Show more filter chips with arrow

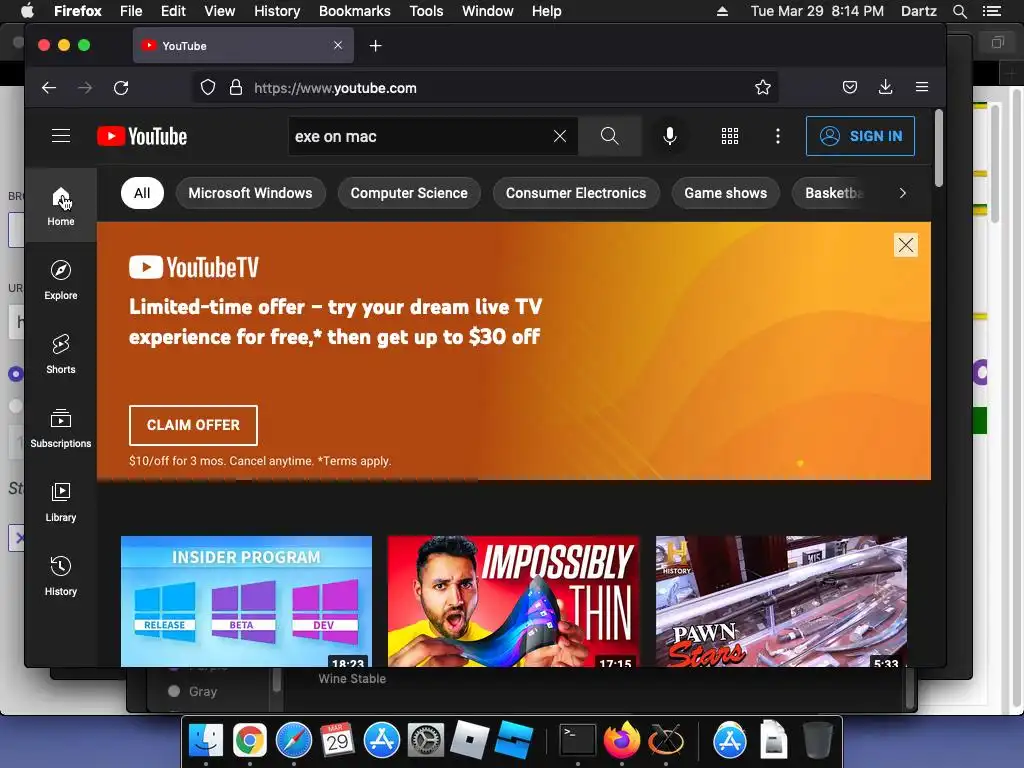[903, 193]
